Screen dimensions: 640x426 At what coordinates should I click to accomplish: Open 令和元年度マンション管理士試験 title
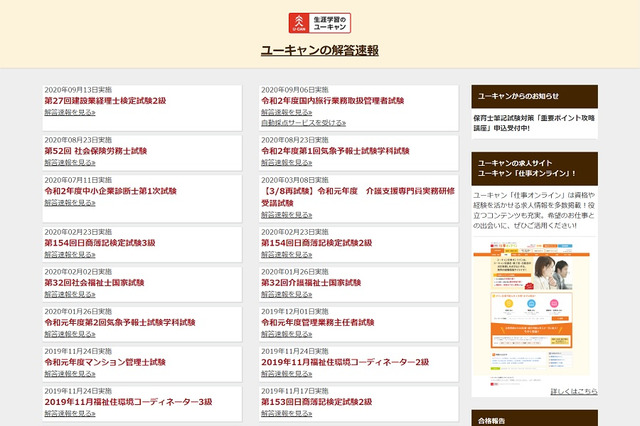105,362
